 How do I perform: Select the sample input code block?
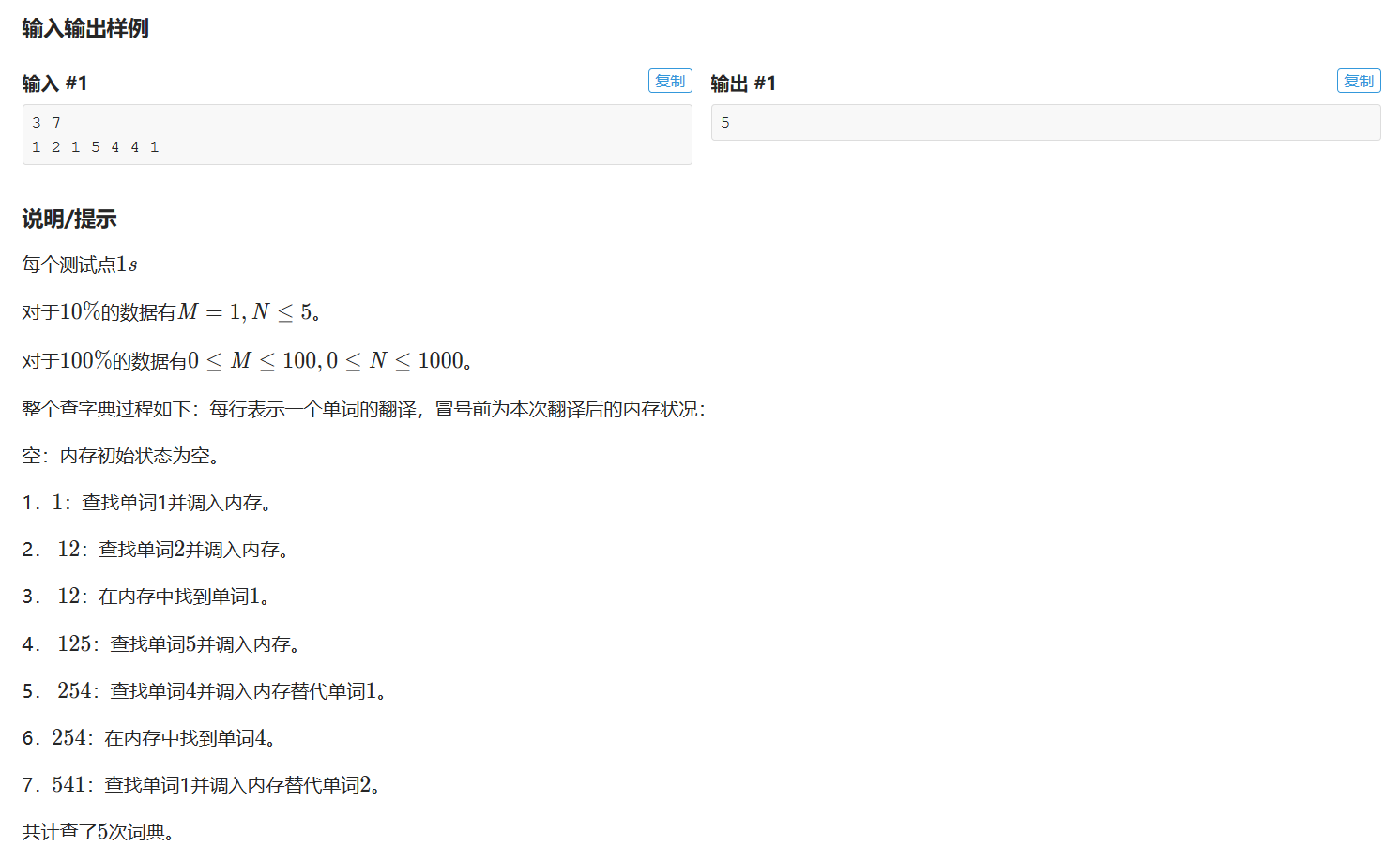357,134
